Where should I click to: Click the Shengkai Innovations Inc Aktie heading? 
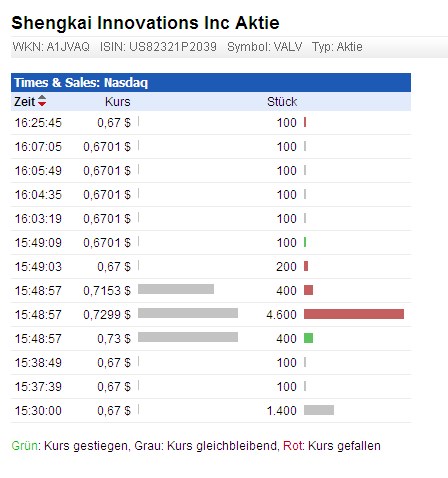click(145, 23)
